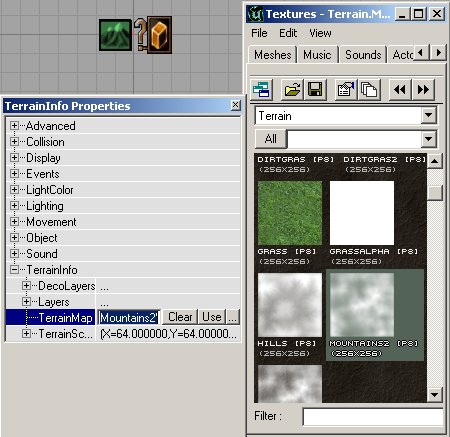Switch to the Sounds tab
The width and height of the screenshot is (450, 437).
point(363,55)
